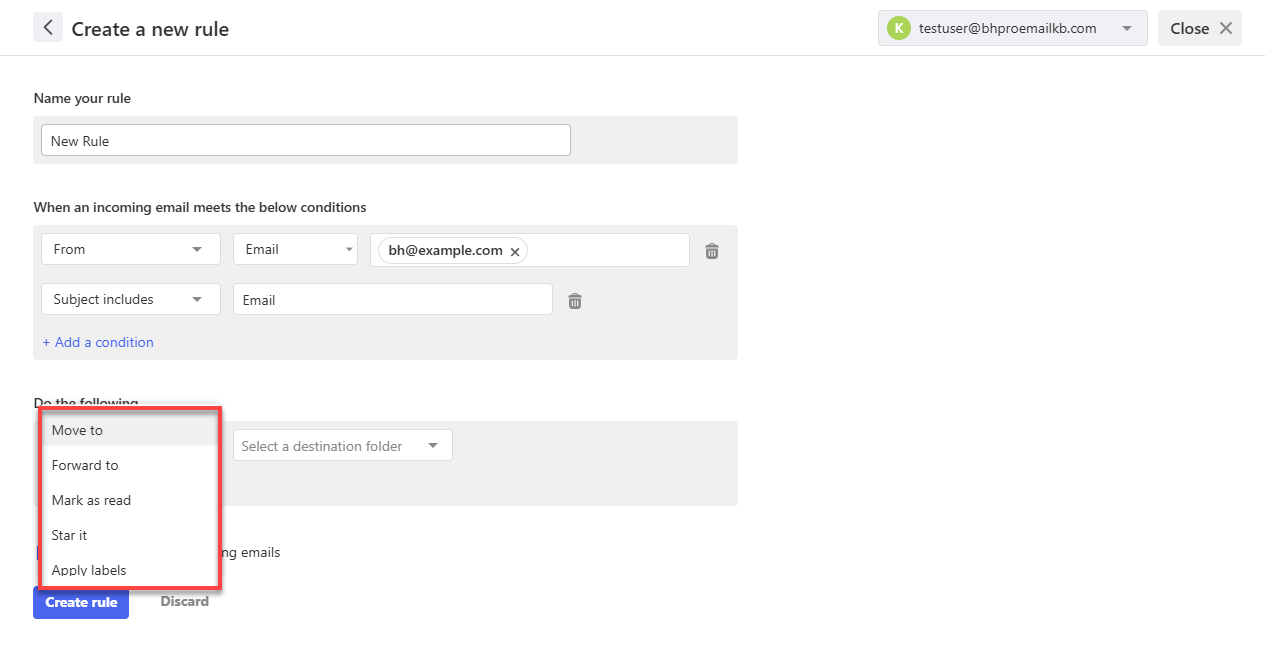Viewport: 1265px width, 651px height.
Task: Delete the Subject includes condition trash icon
Action: click(575, 300)
